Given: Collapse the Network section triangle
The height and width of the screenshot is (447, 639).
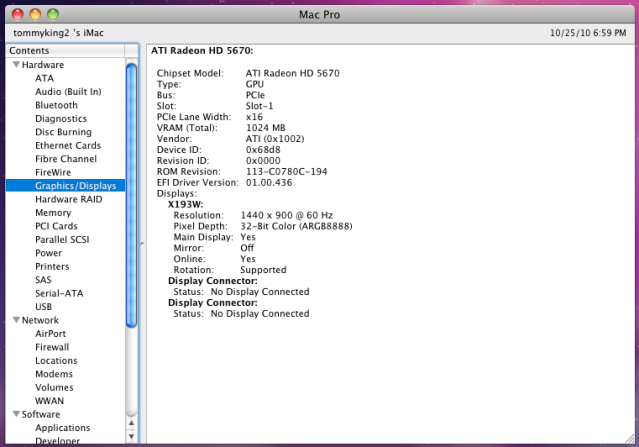Looking at the screenshot, I should [16, 320].
